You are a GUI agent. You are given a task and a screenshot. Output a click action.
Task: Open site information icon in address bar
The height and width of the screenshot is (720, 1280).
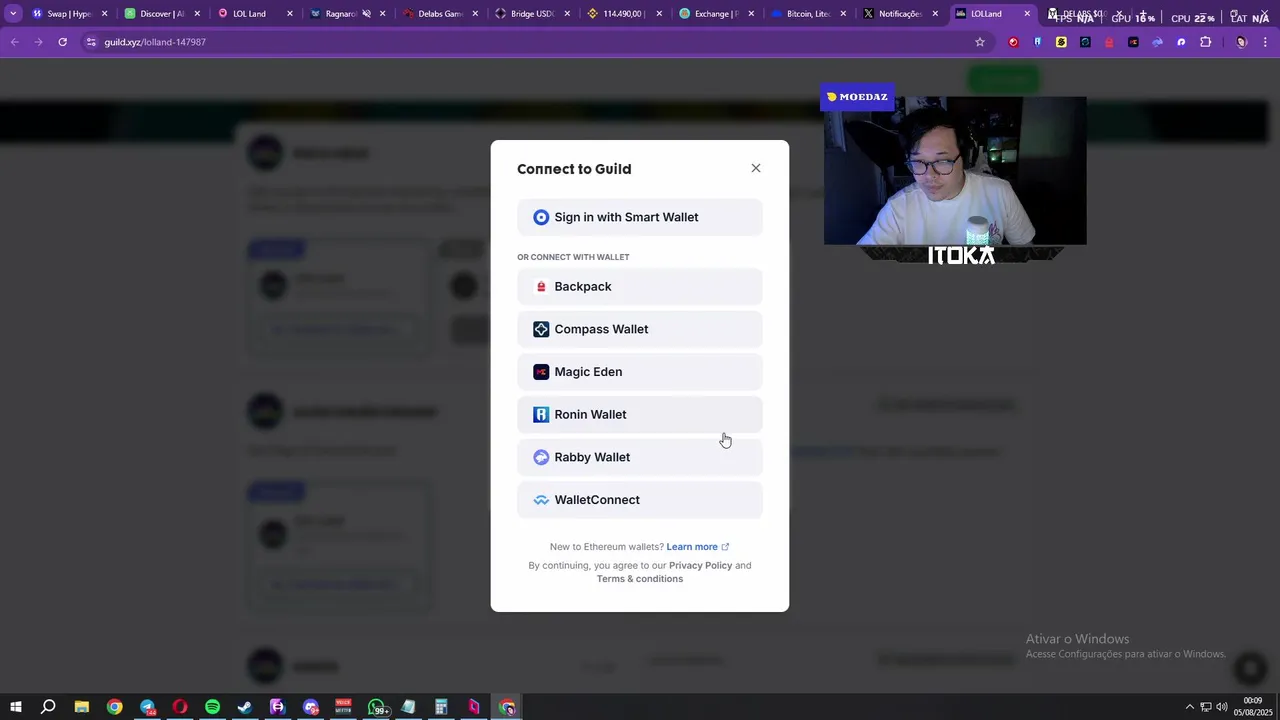pyautogui.click(x=91, y=42)
